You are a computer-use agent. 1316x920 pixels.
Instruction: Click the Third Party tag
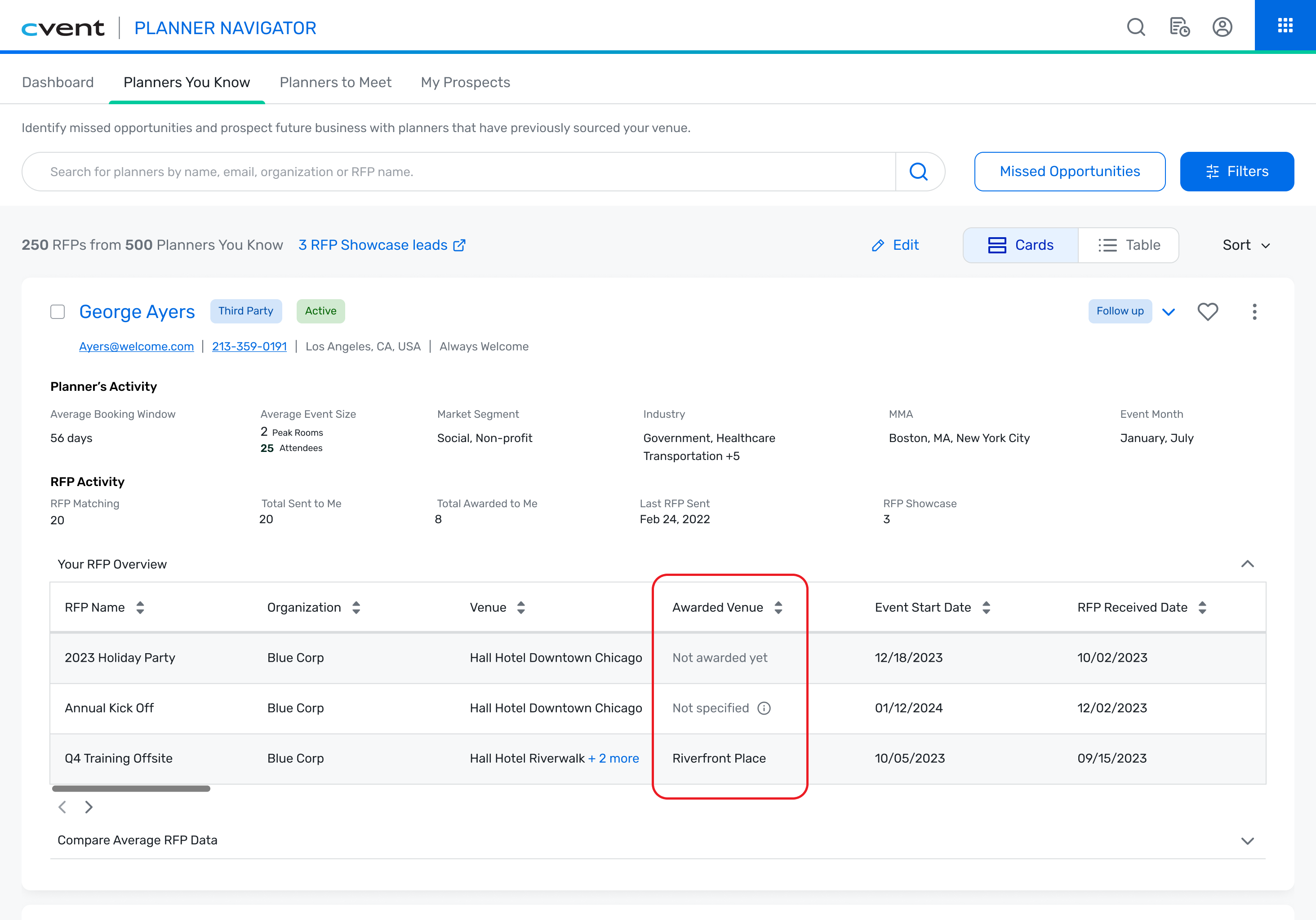[x=246, y=311]
